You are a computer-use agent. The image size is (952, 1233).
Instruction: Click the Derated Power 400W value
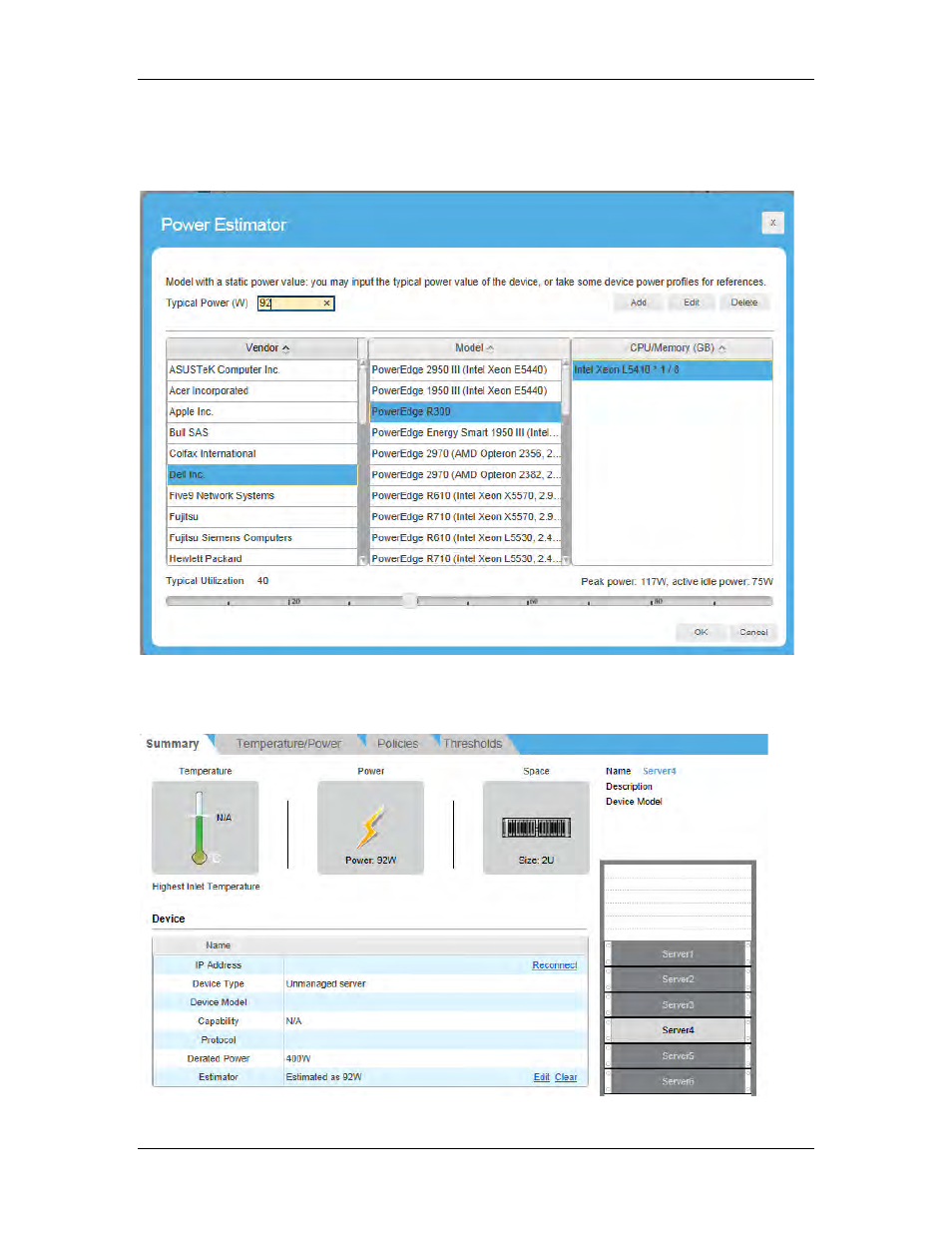coord(298,1059)
